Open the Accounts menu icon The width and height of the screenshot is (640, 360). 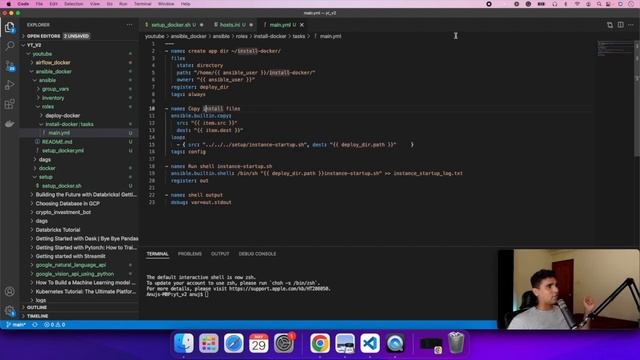pyautogui.click(x=10, y=291)
